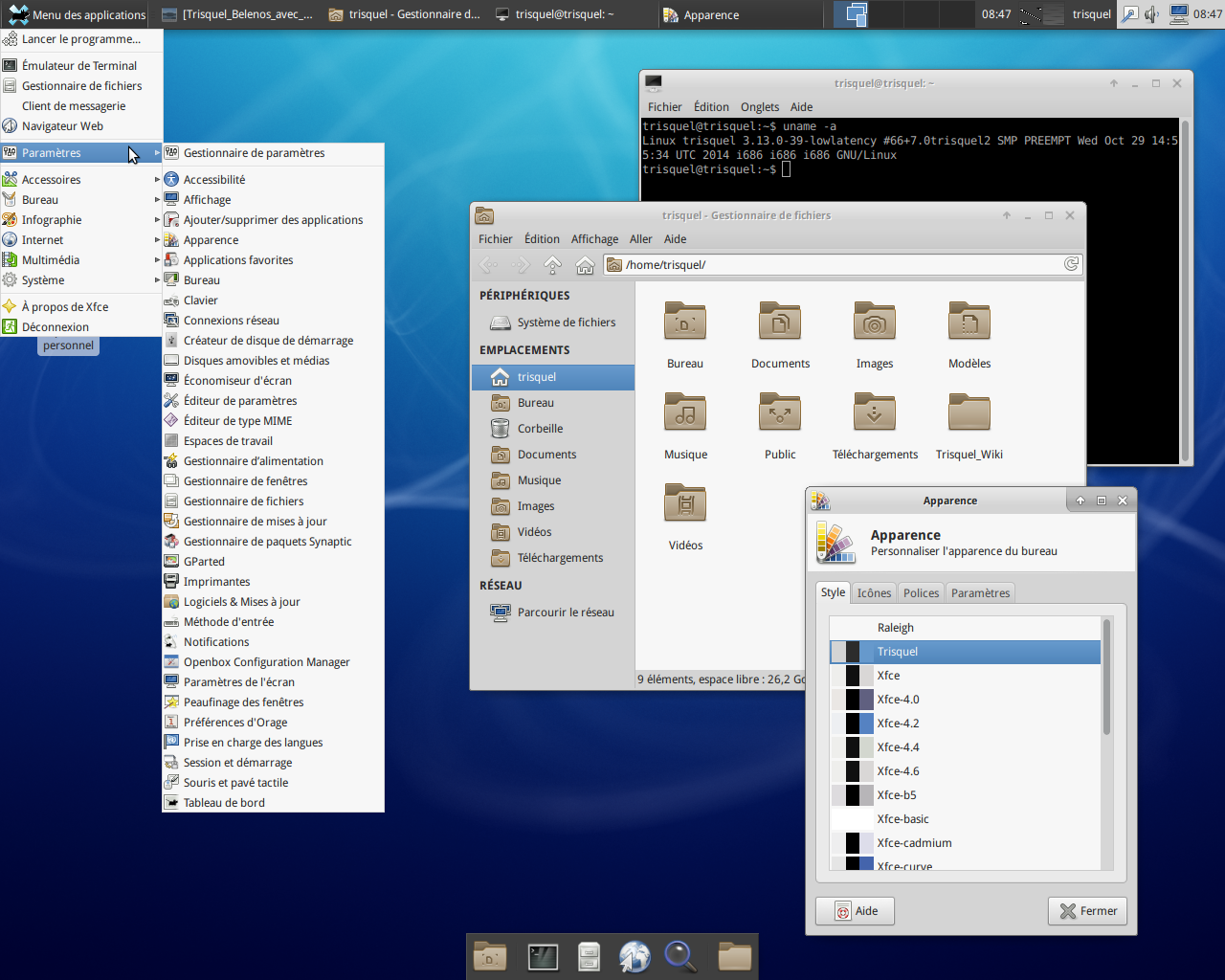
Task: Click the volume icon in top panel
Action: [x=1151, y=14]
